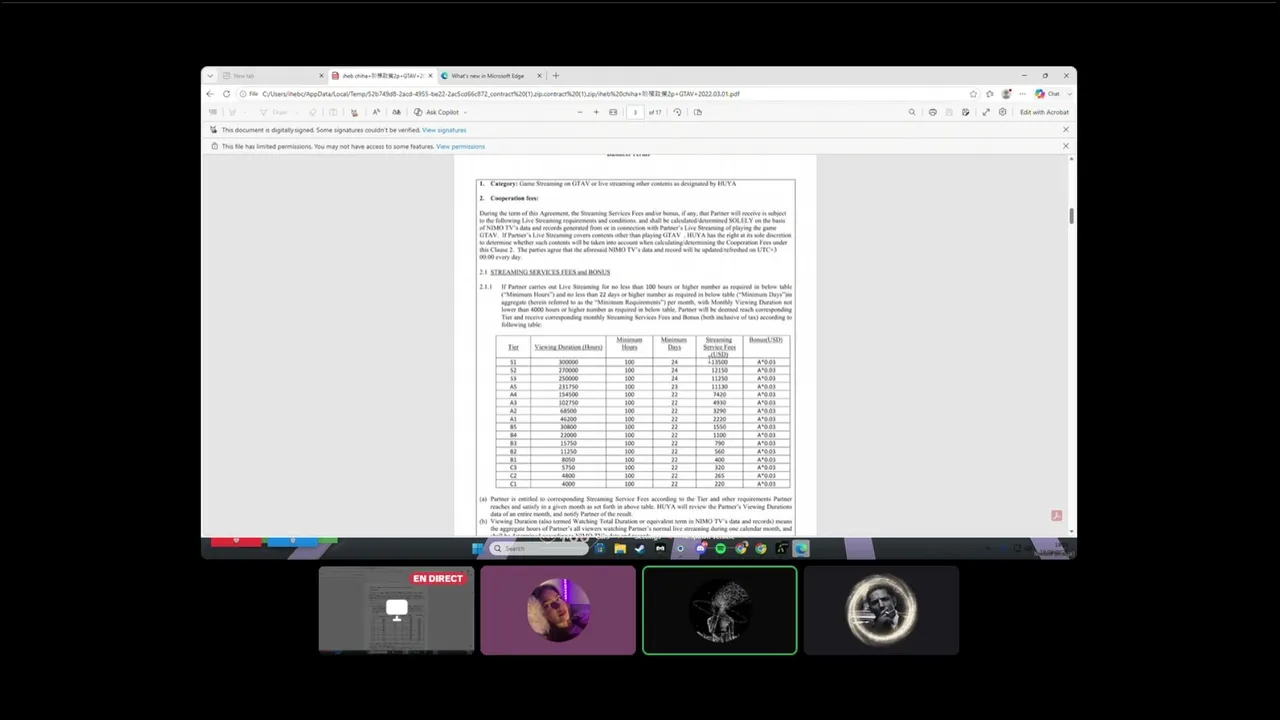The height and width of the screenshot is (720, 1280).
Task: Click the tier cell labeled S1
Action: tap(514, 362)
